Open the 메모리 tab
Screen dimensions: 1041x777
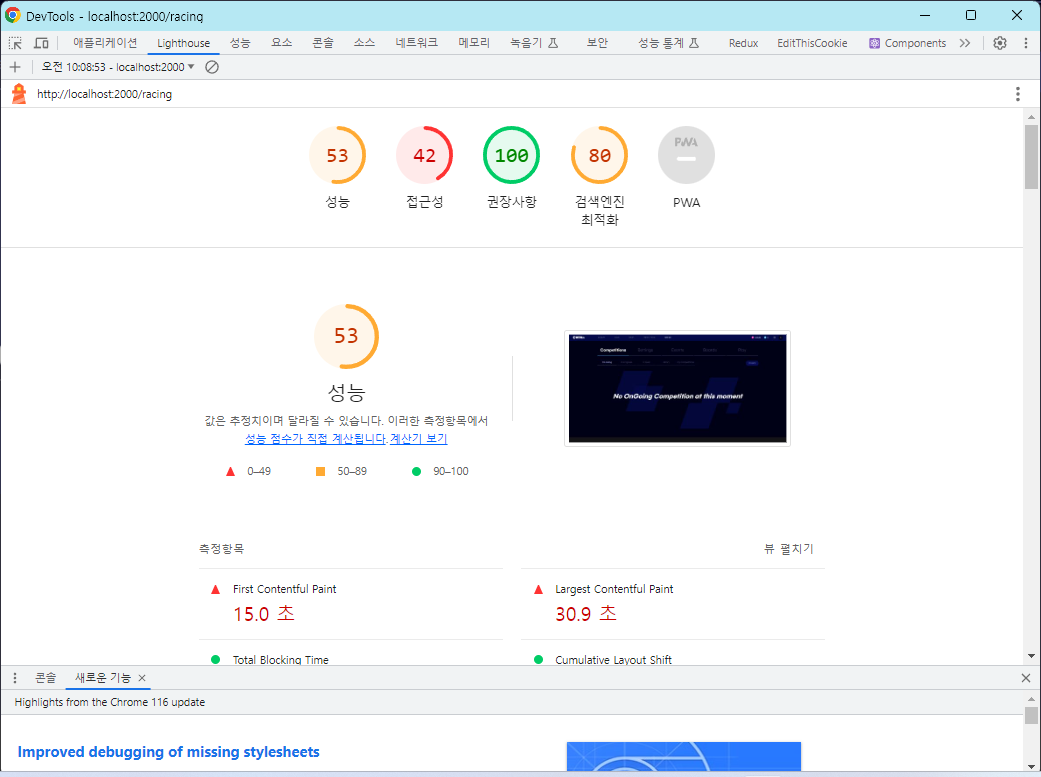coord(474,43)
